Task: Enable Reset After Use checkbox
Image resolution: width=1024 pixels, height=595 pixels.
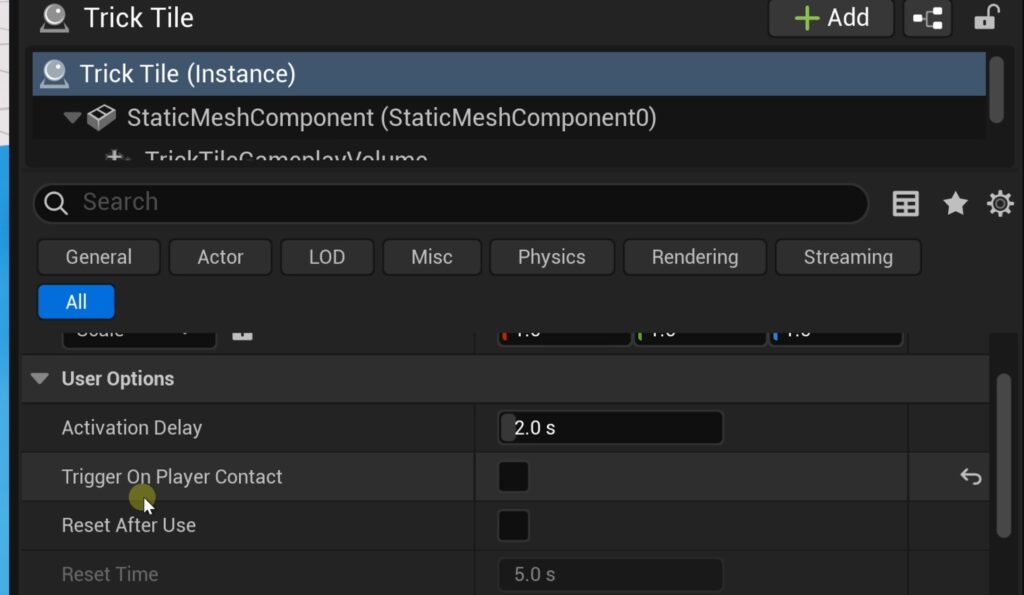Action: pyautogui.click(x=514, y=525)
